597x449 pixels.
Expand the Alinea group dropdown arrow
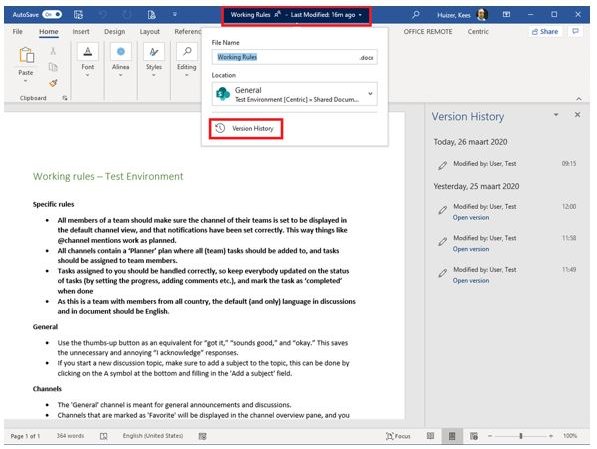[x=121, y=75]
